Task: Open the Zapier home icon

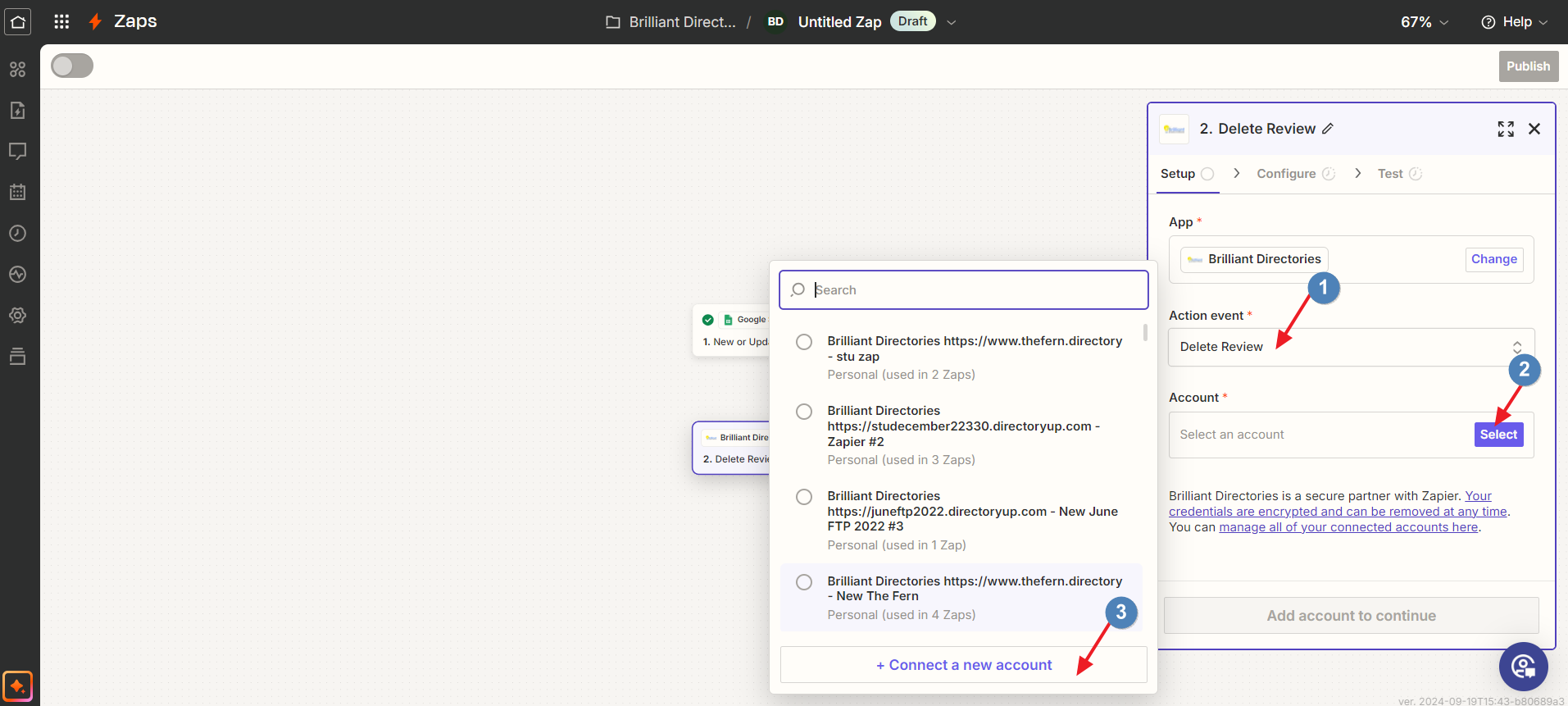Action: 18,22
